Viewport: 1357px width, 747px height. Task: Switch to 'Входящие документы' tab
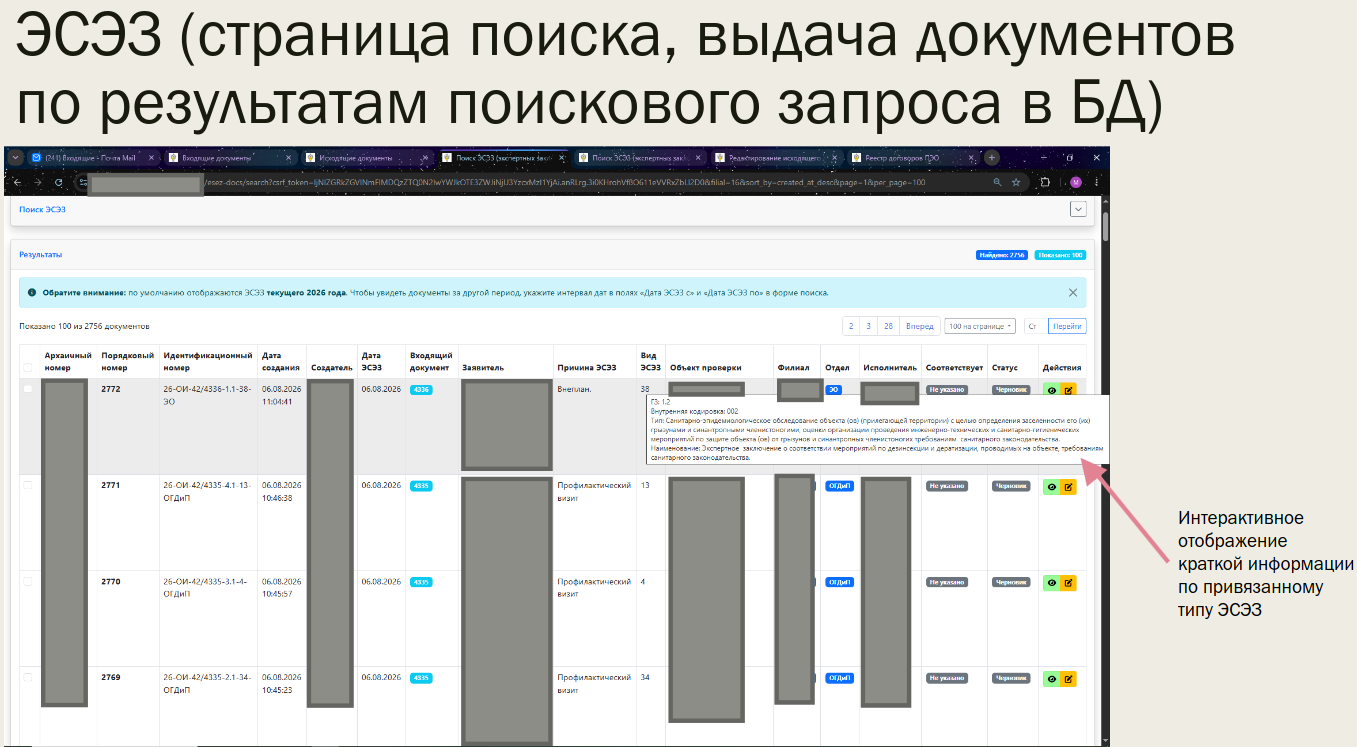click(x=229, y=158)
